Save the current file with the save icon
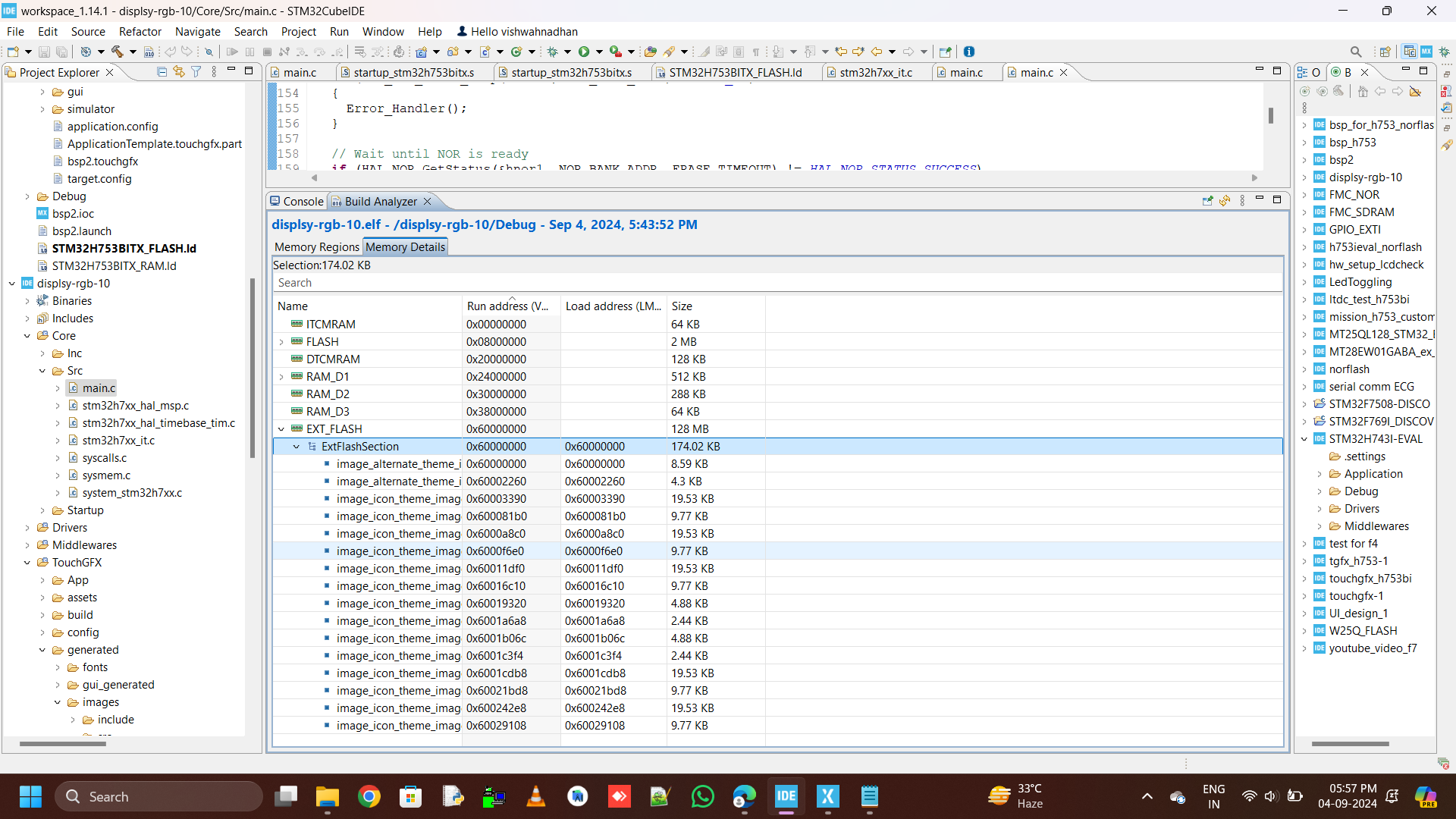The image size is (1456, 819). point(44,52)
